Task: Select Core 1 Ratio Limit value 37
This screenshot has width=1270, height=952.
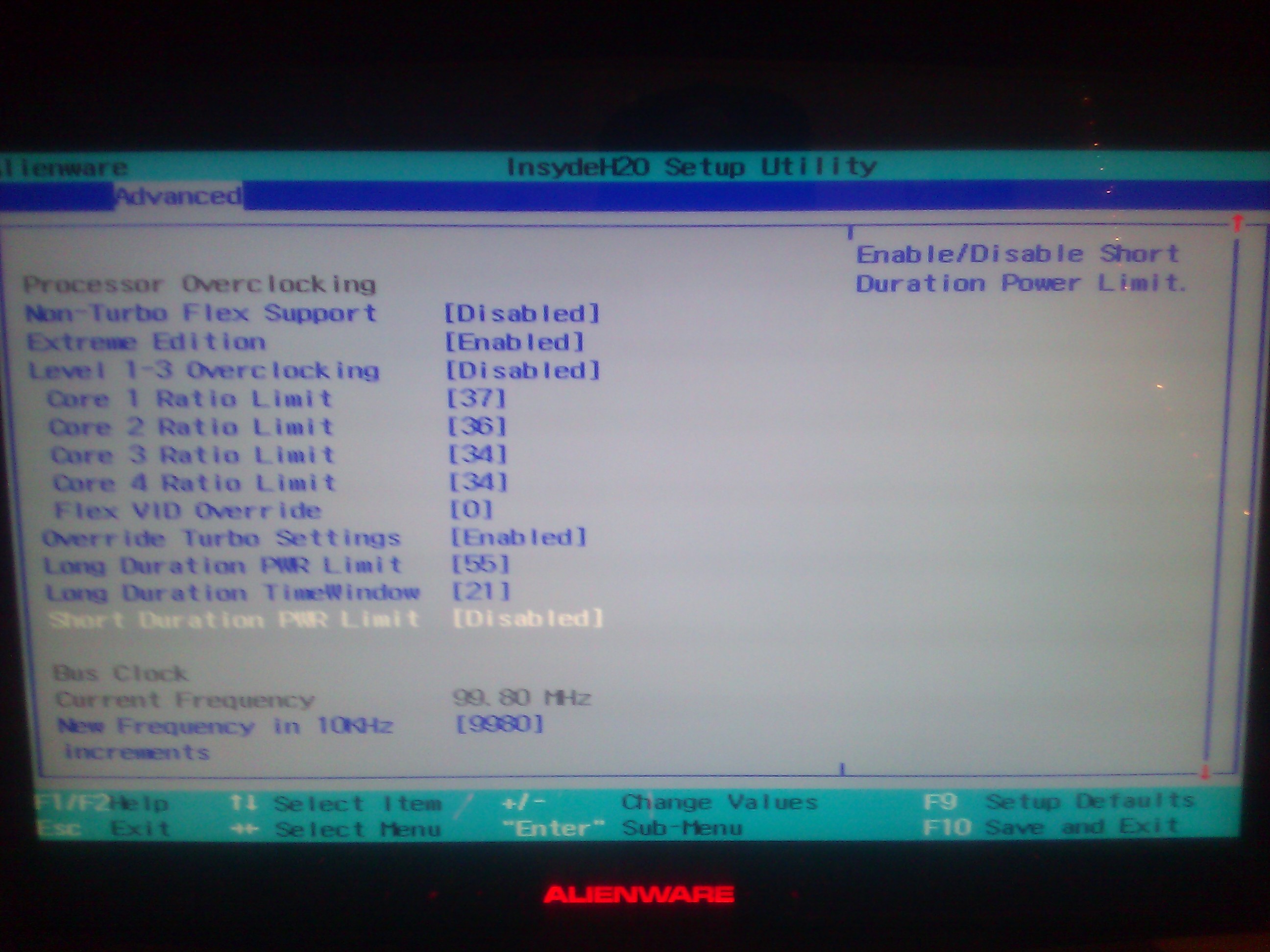Action: (477, 398)
